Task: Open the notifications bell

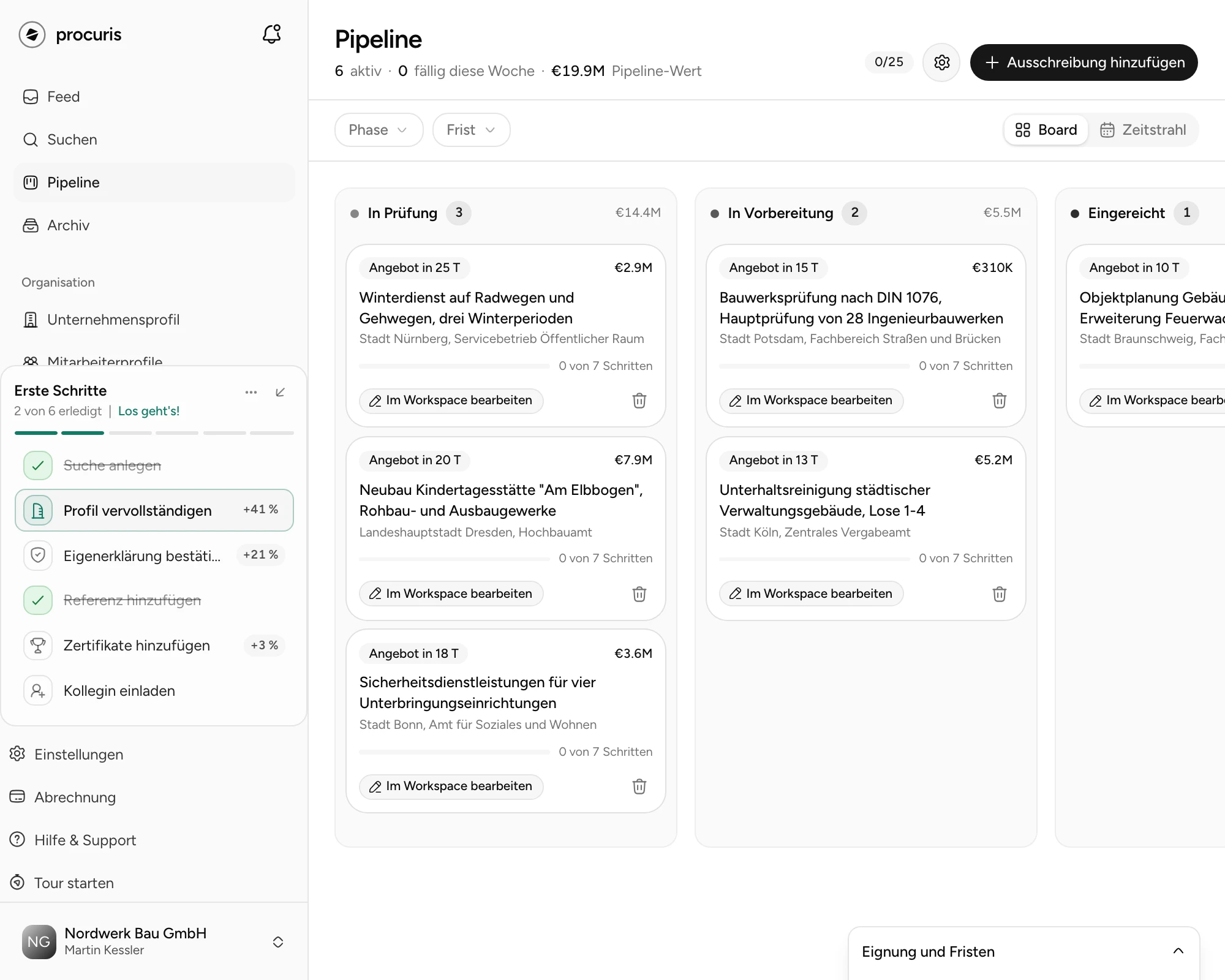Action: [271, 34]
